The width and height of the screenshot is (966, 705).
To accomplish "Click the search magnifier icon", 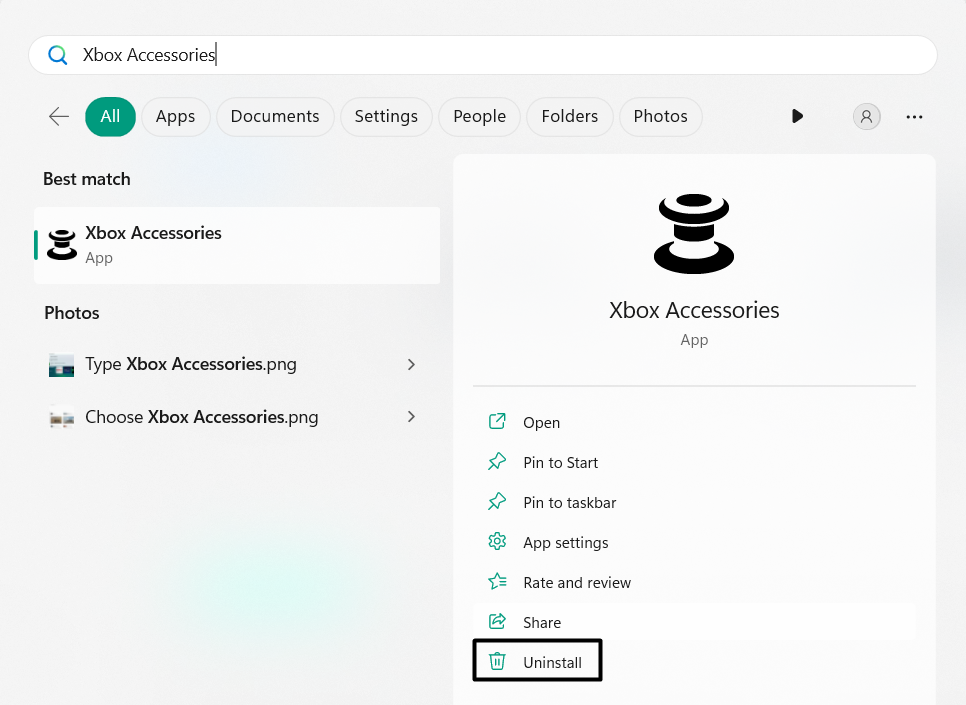I will pos(58,55).
